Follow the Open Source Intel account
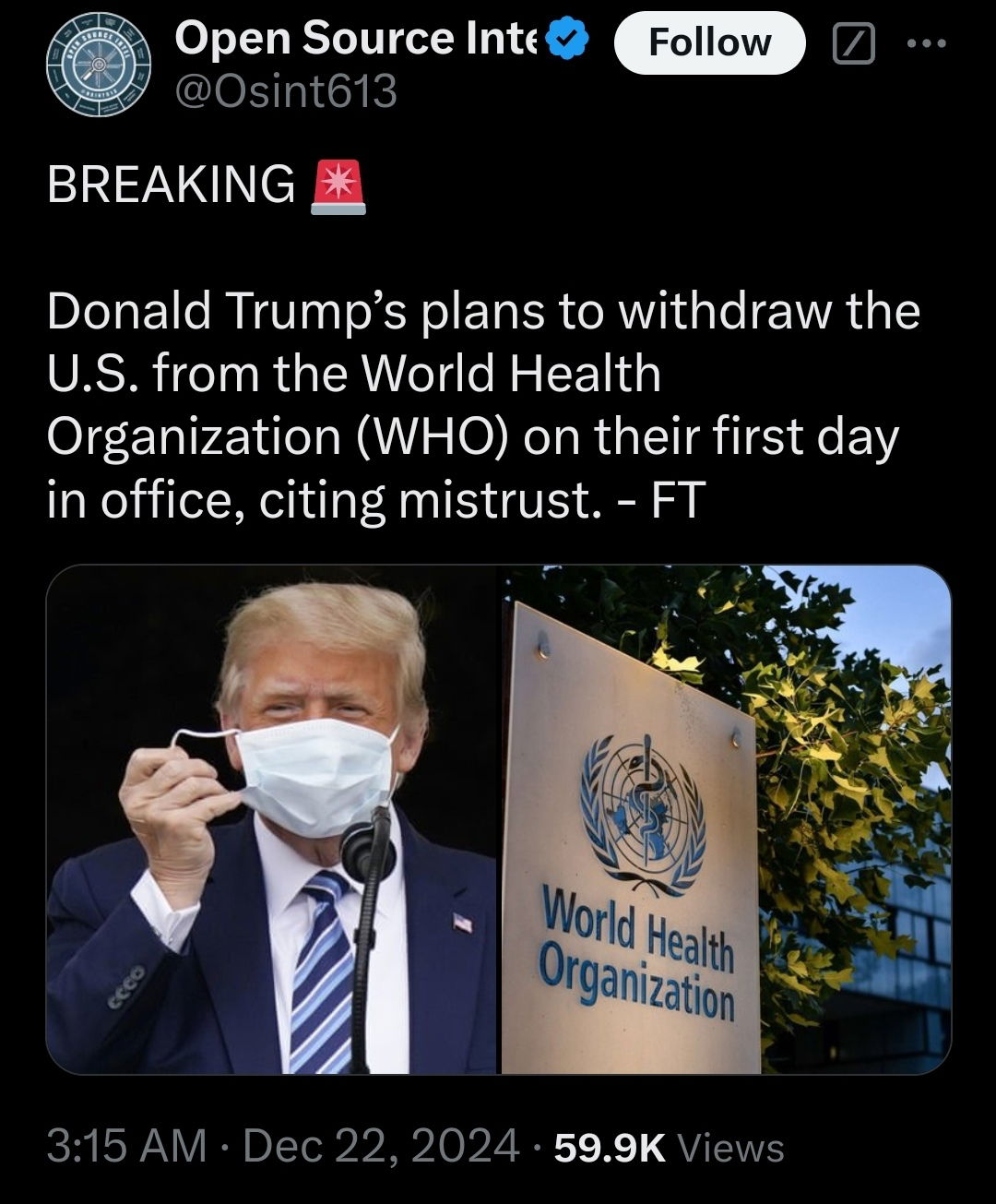 [709, 42]
